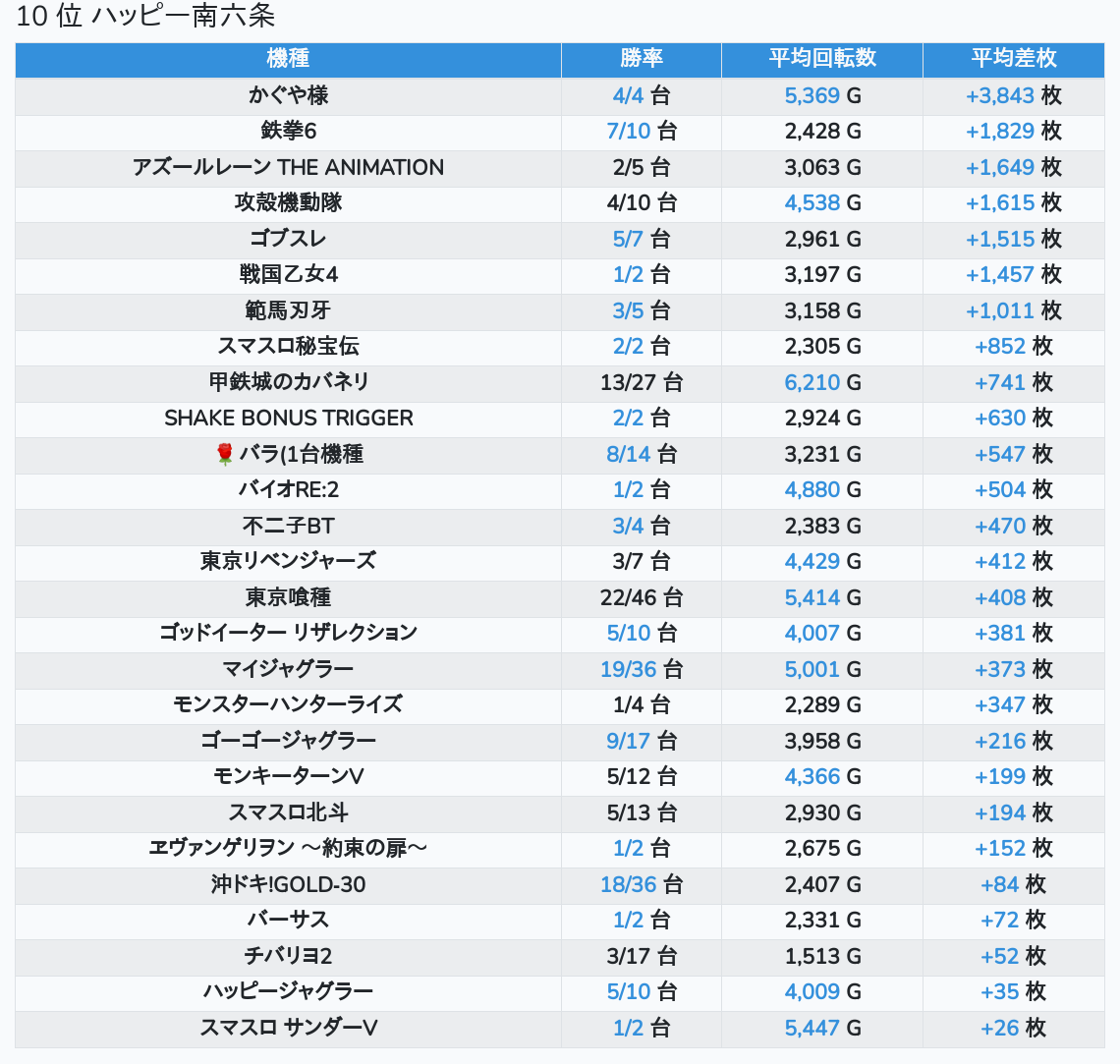Click the 勝率 column header
This screenshot has height=1064, width=1120.
pos(641,59)
